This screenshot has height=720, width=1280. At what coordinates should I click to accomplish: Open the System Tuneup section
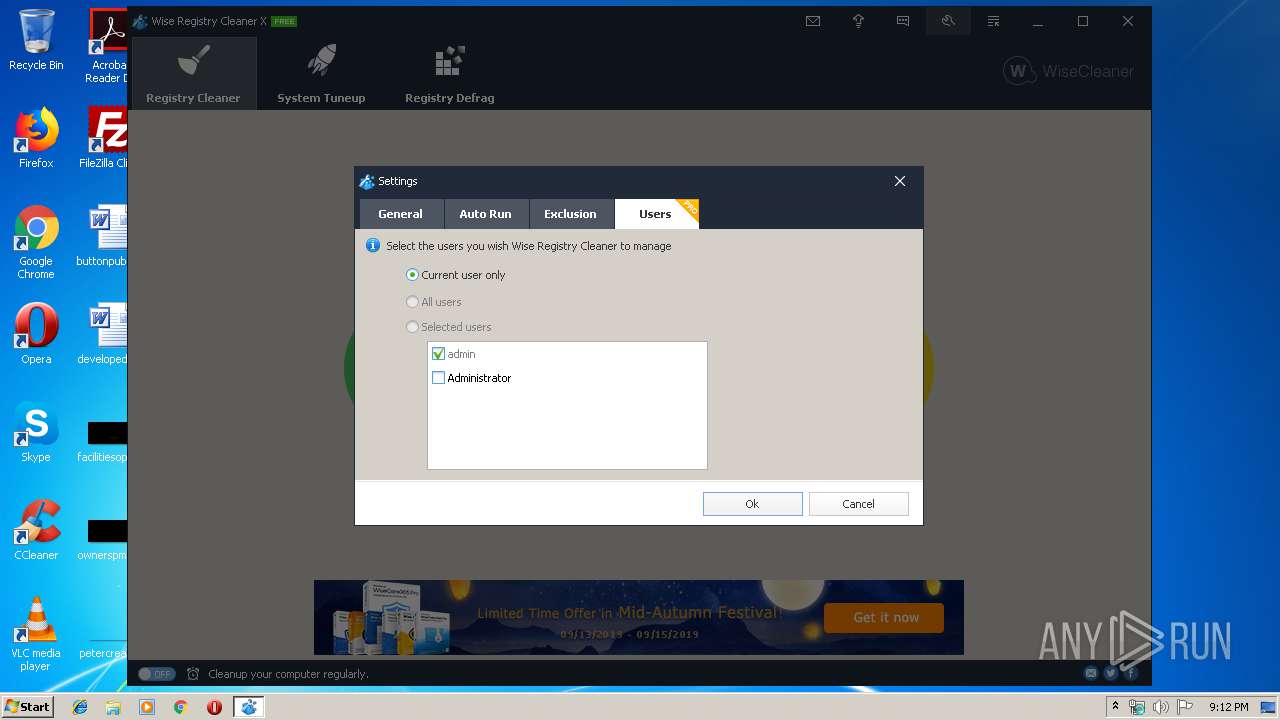pyautogui.click(x=321, y=74)
